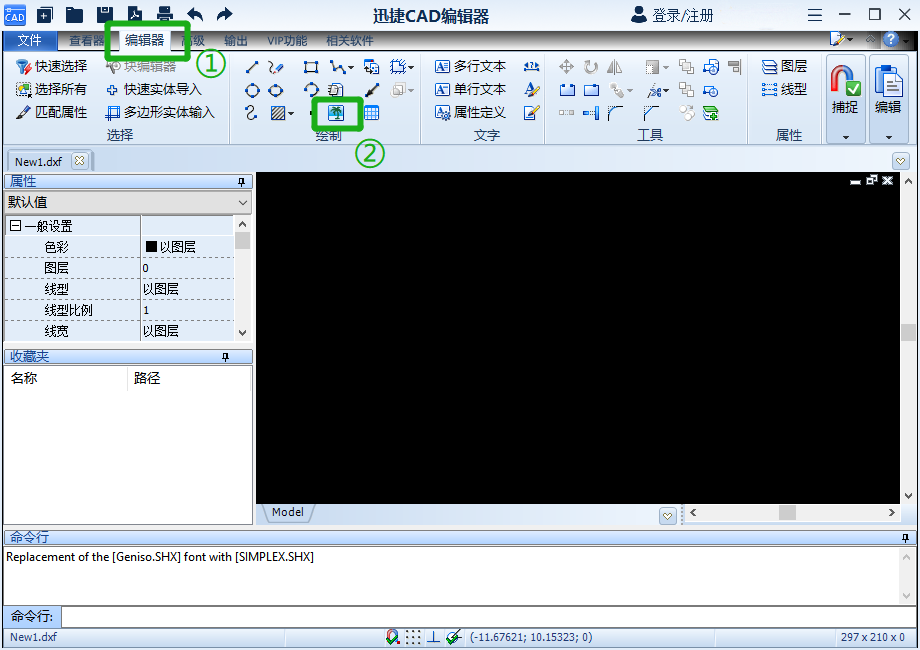Image resolution: width=920 pixels, height=650 pixels.
Task: Close the New1.dxf document tab
Action: tap(79, 161)
